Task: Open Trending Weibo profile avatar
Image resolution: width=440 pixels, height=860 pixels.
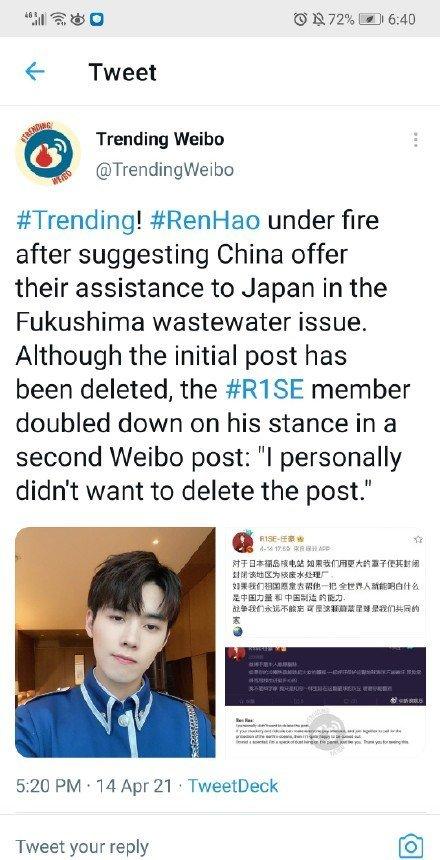Action: click(48, 154)
